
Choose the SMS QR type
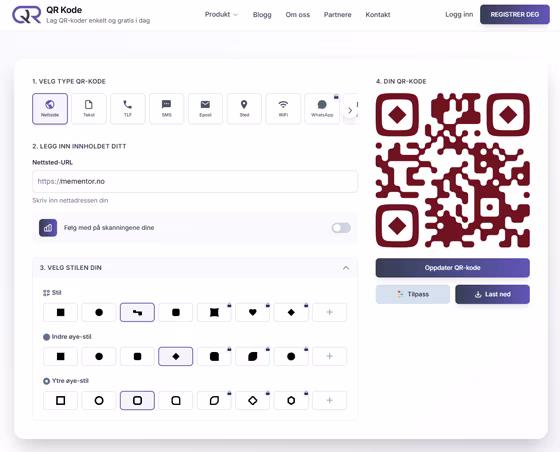(x=167, y=109)
